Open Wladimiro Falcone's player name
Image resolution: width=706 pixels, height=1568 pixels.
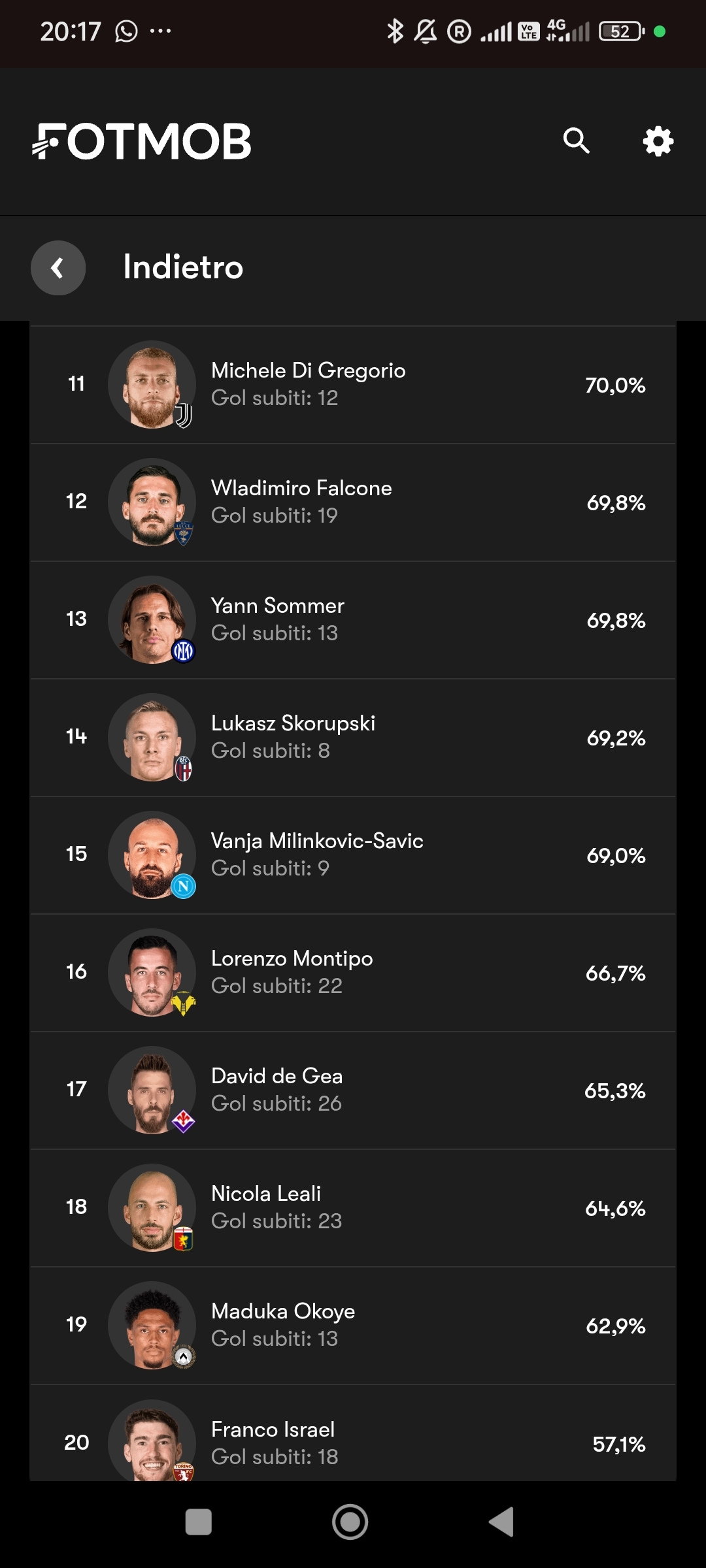[x=301, y=488]
